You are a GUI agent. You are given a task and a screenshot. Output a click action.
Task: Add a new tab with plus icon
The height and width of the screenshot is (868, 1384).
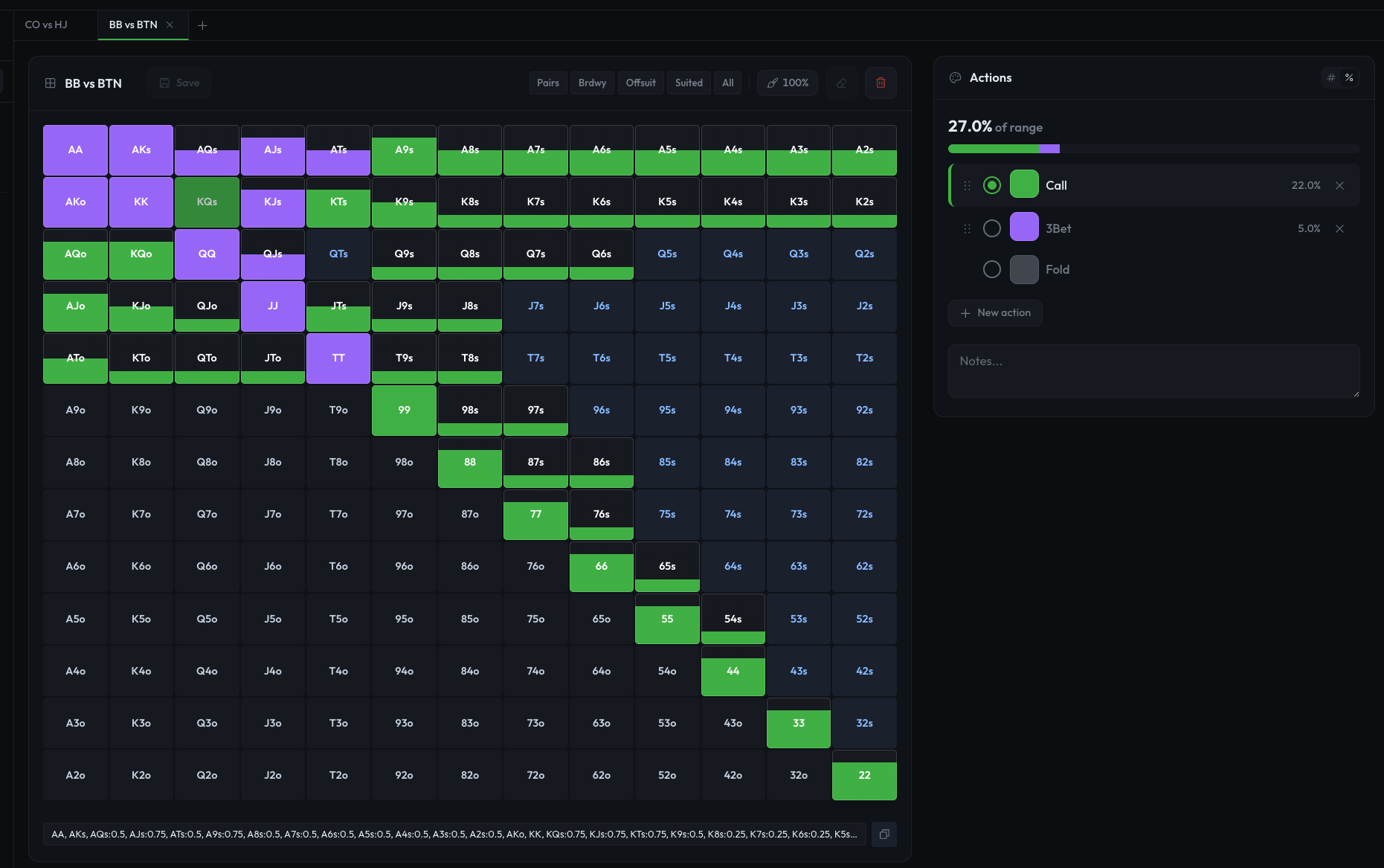(x=202, y=25)
